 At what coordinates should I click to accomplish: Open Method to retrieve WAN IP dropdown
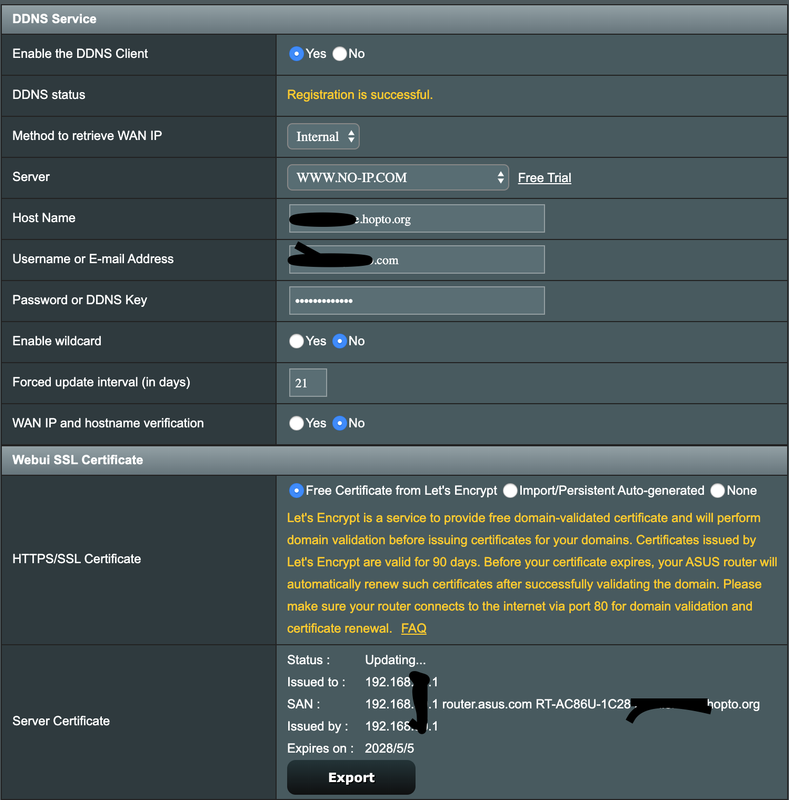323,137
